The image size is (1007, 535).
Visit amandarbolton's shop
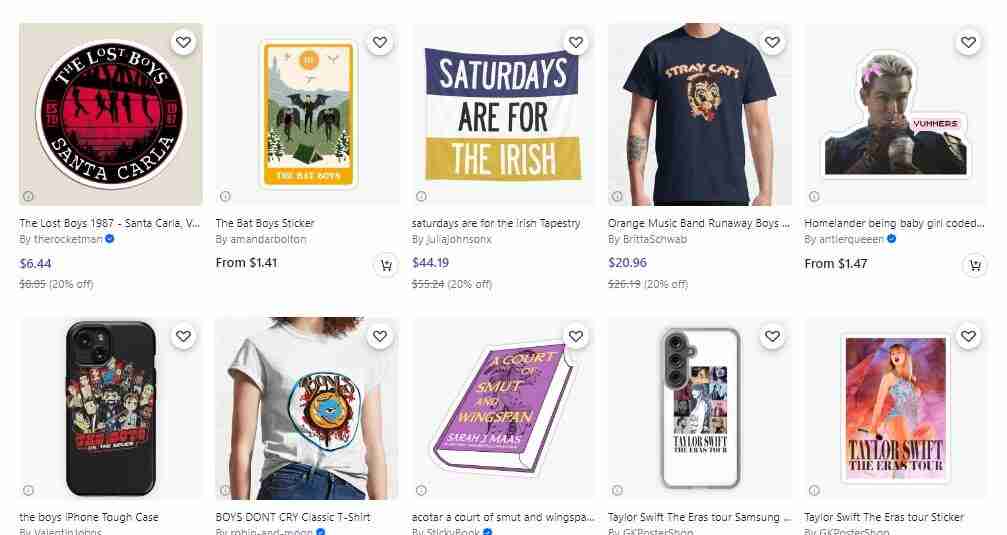click(261, 240)
